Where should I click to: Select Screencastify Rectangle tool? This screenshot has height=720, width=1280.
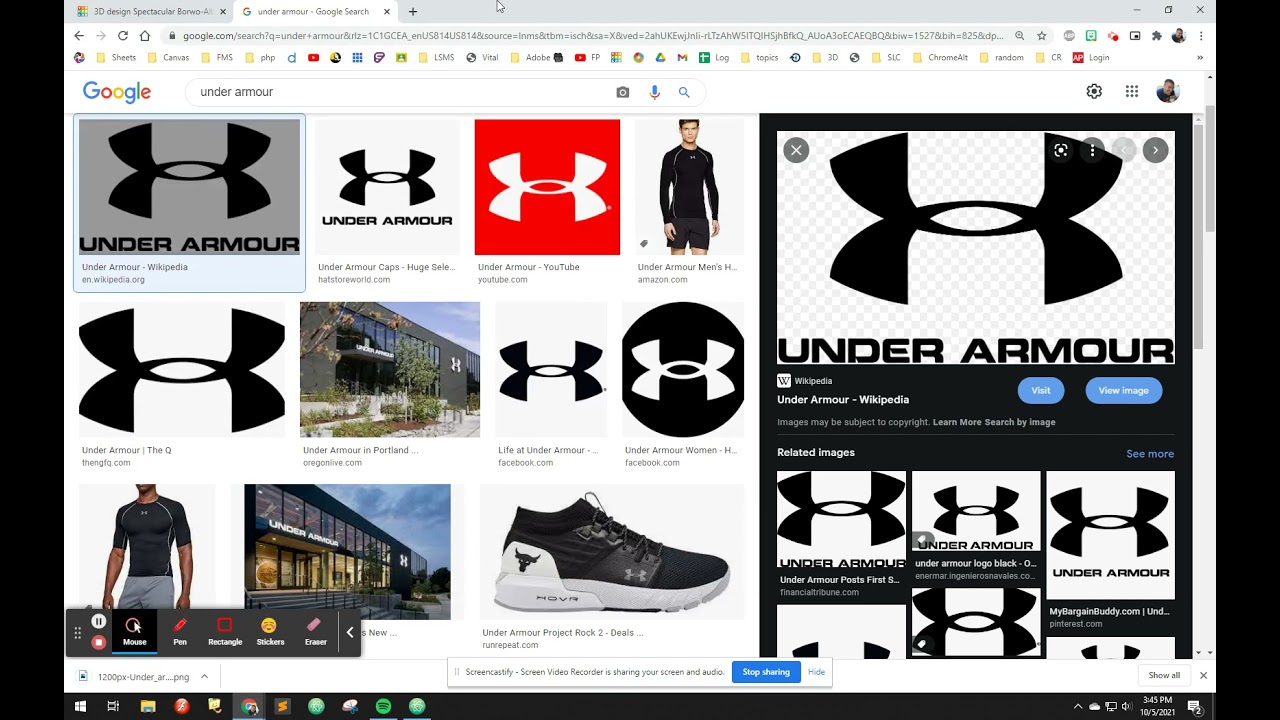[x=225, y=632]
